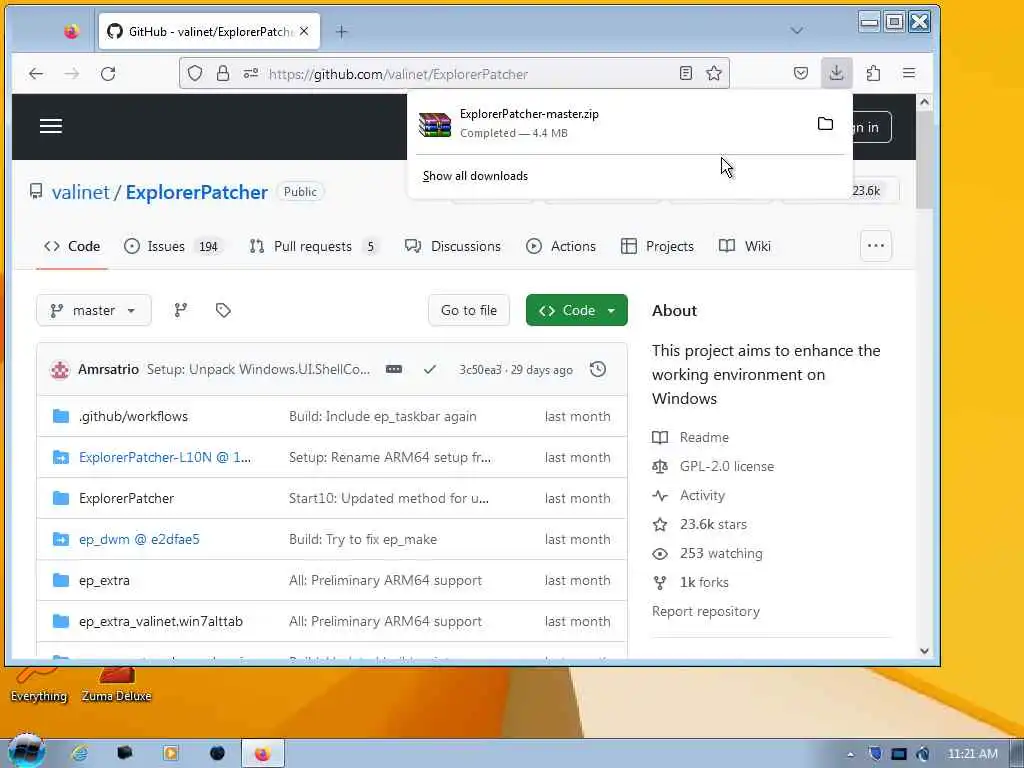This screenshot has height=768, width=1024.
Task: Click the system tray volume icon
Action: click(923, 754)
